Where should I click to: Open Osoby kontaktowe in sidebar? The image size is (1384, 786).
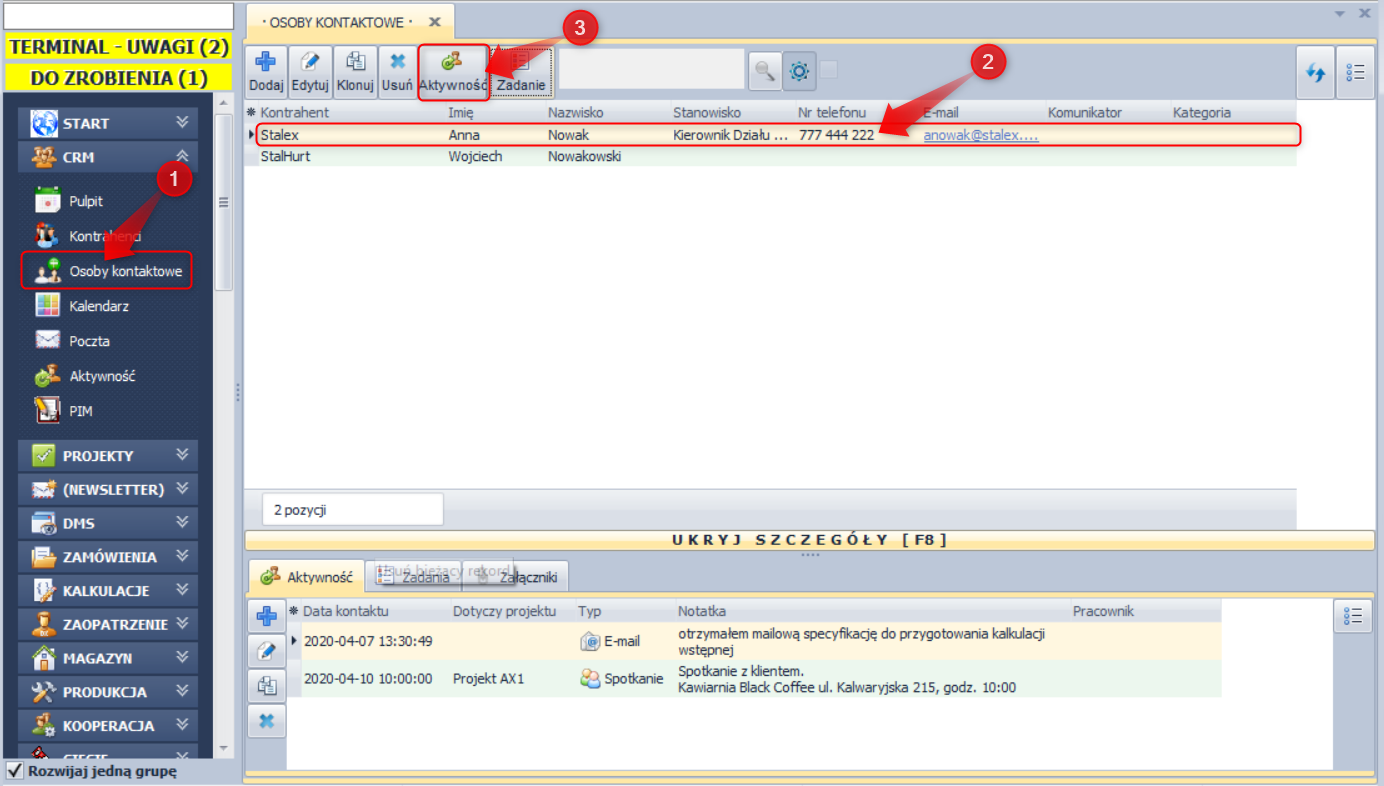106,271
